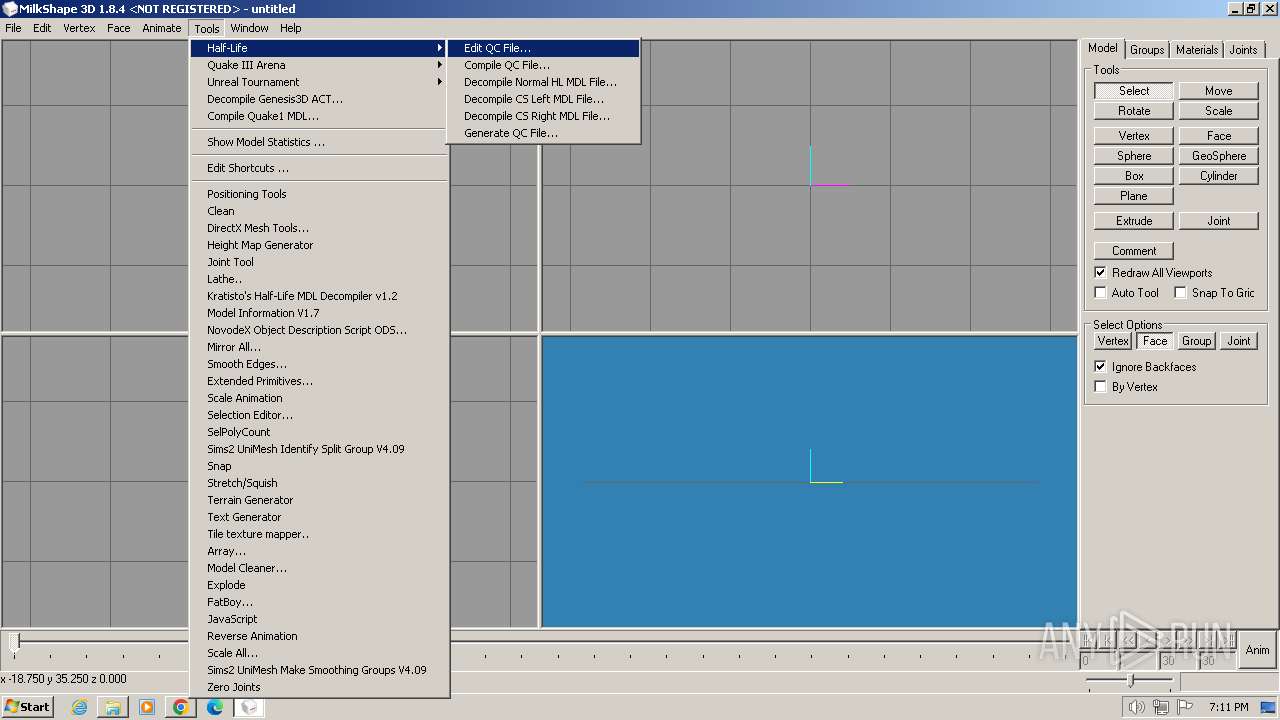Choose Reverse Animation menu entry

(319, 636)
